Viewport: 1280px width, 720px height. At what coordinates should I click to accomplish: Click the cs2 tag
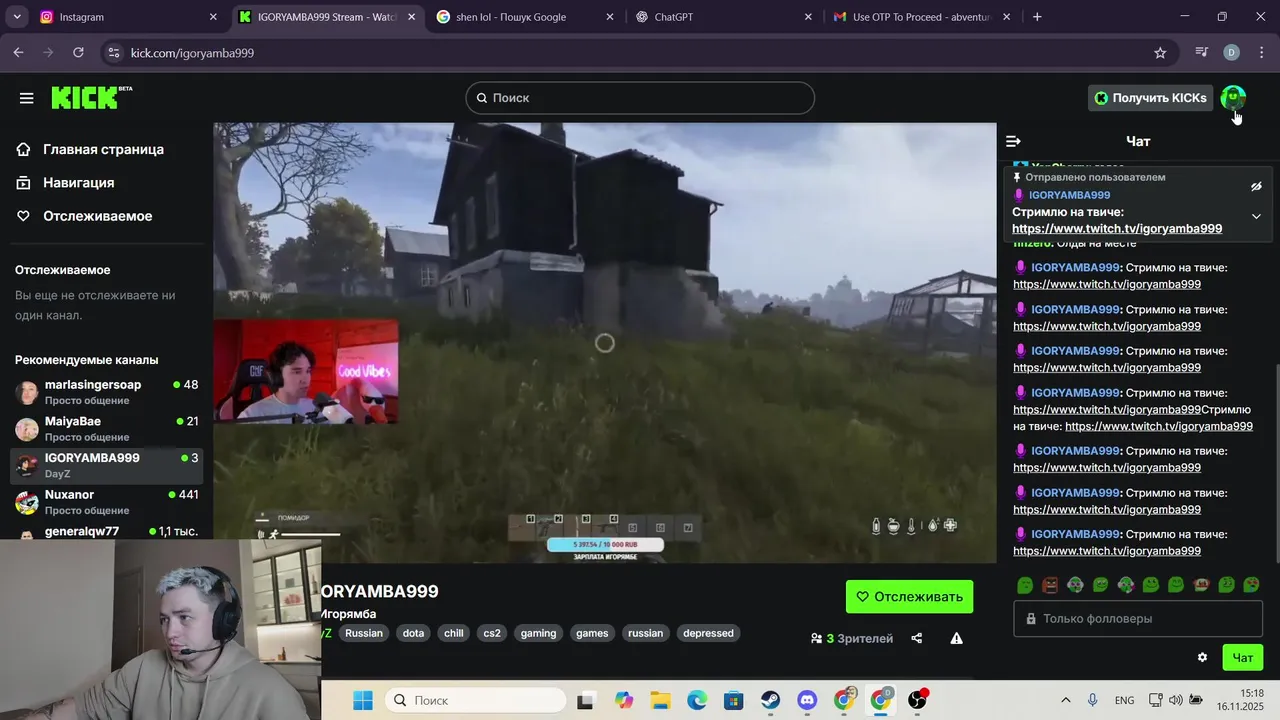(x=492, y=633)
